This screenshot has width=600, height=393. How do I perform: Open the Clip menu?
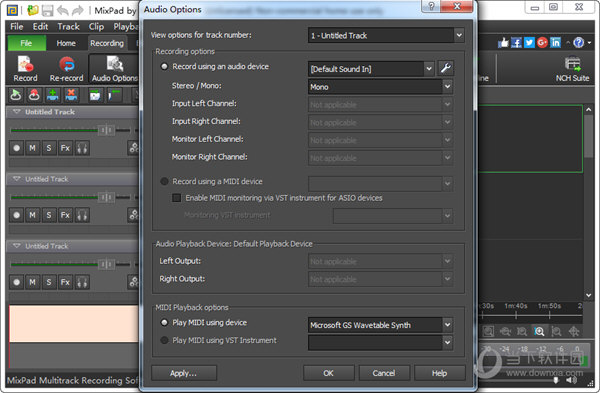coord(96,26)
